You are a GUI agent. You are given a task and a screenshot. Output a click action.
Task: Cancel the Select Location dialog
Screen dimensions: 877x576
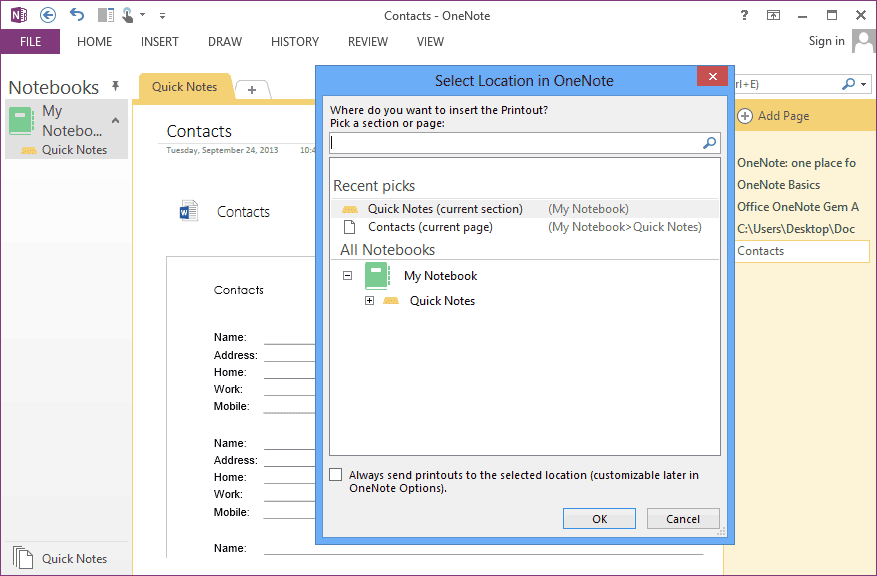683,518
